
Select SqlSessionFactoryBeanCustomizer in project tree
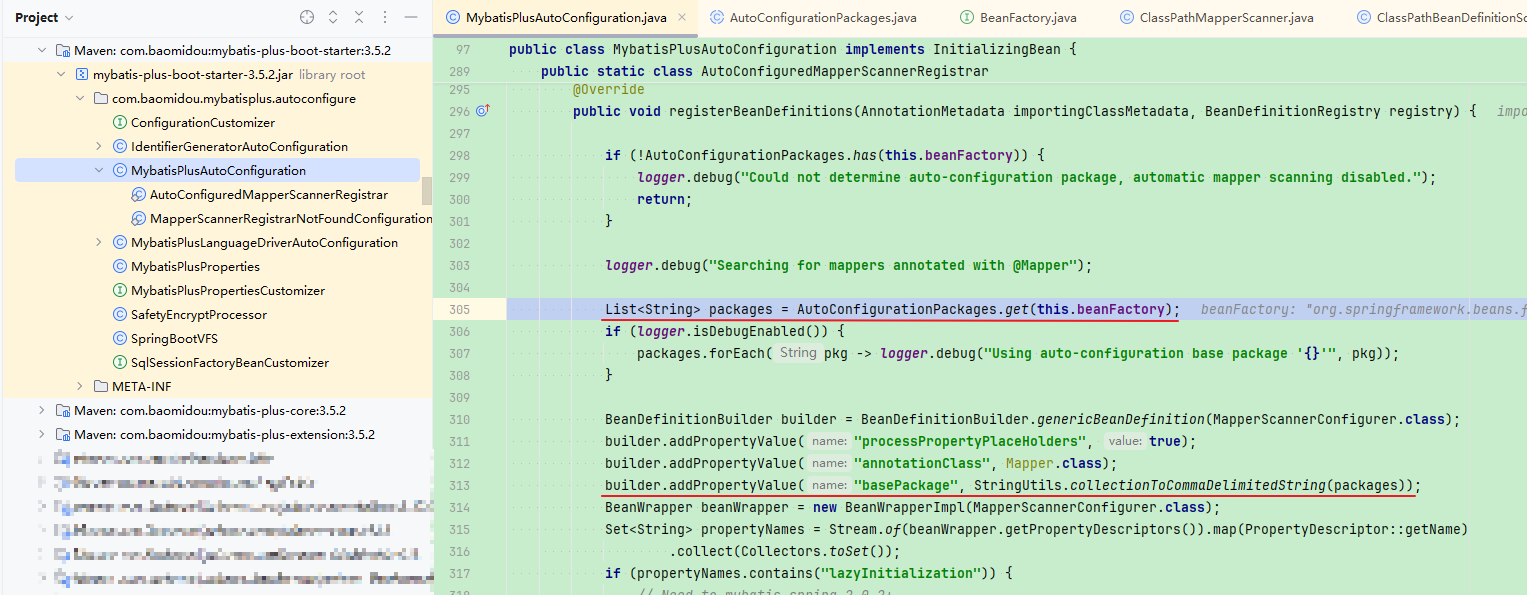230,363
